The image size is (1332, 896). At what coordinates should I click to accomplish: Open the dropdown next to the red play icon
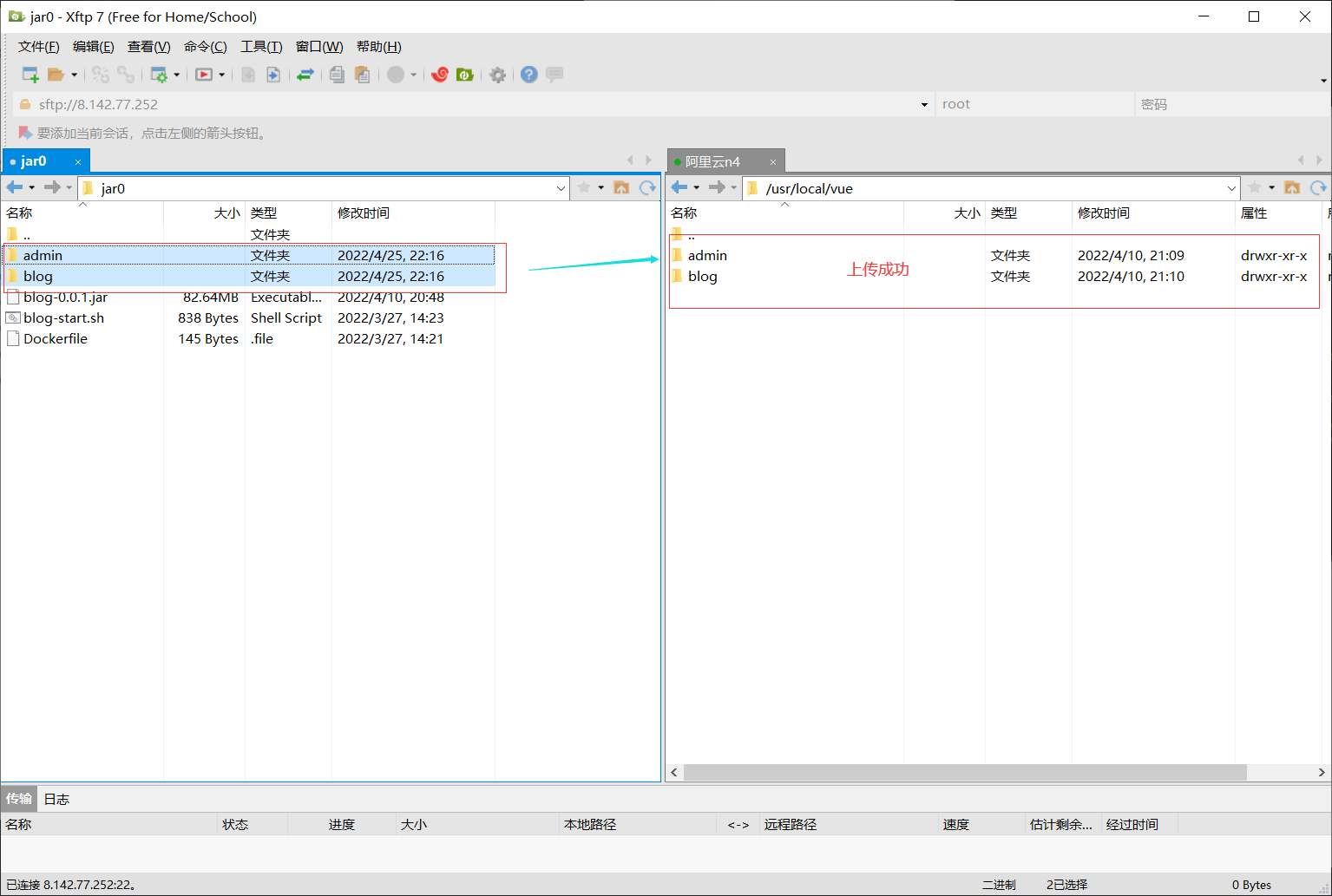[221, 75]
